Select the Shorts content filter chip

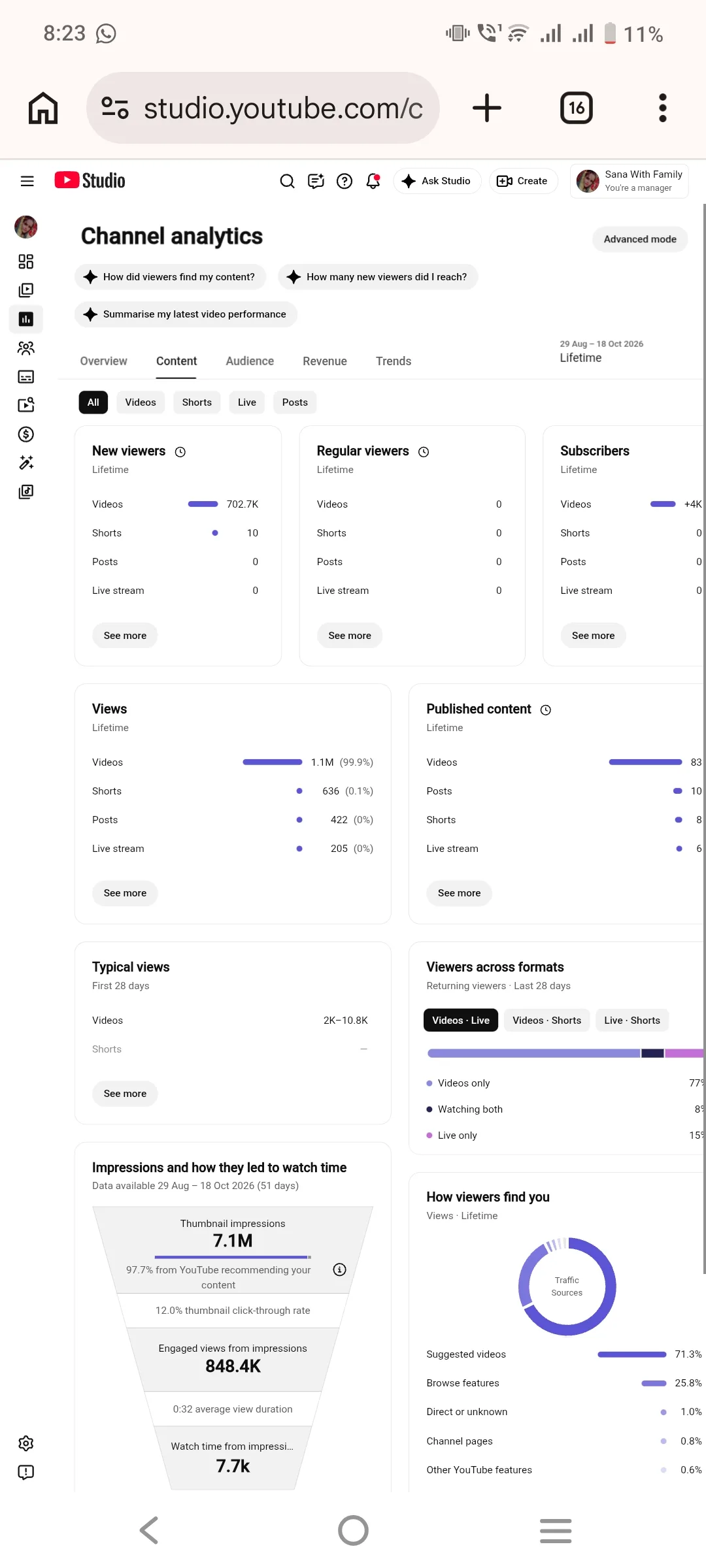click(x=197, y=402)
